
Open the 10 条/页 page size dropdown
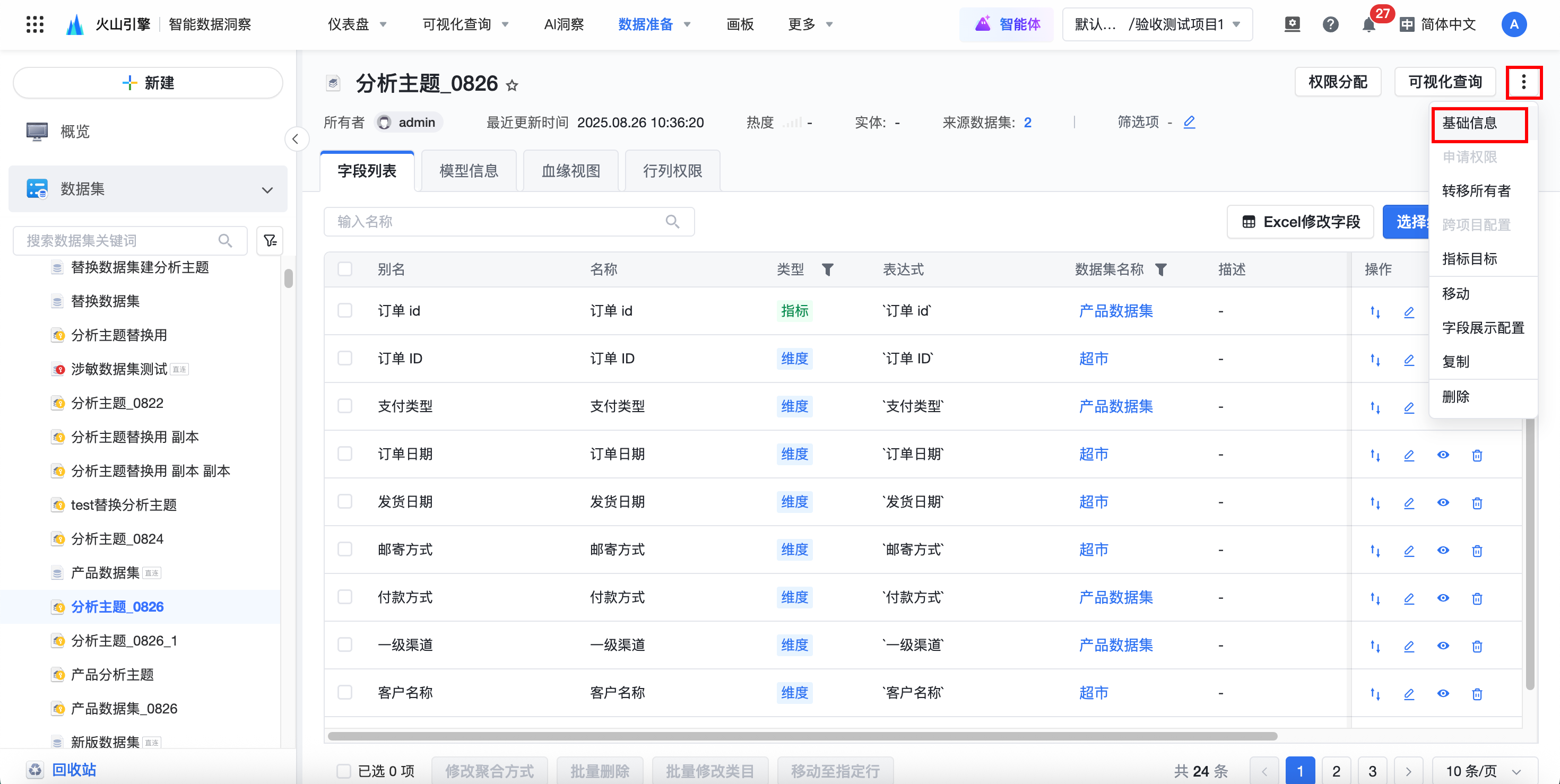point(1483,771)
